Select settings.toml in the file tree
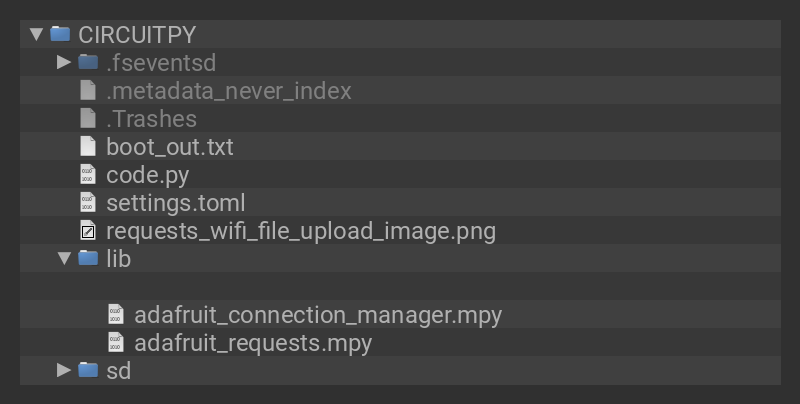The width and height of the screenshot is (800, 404). [x=175, y=202]
